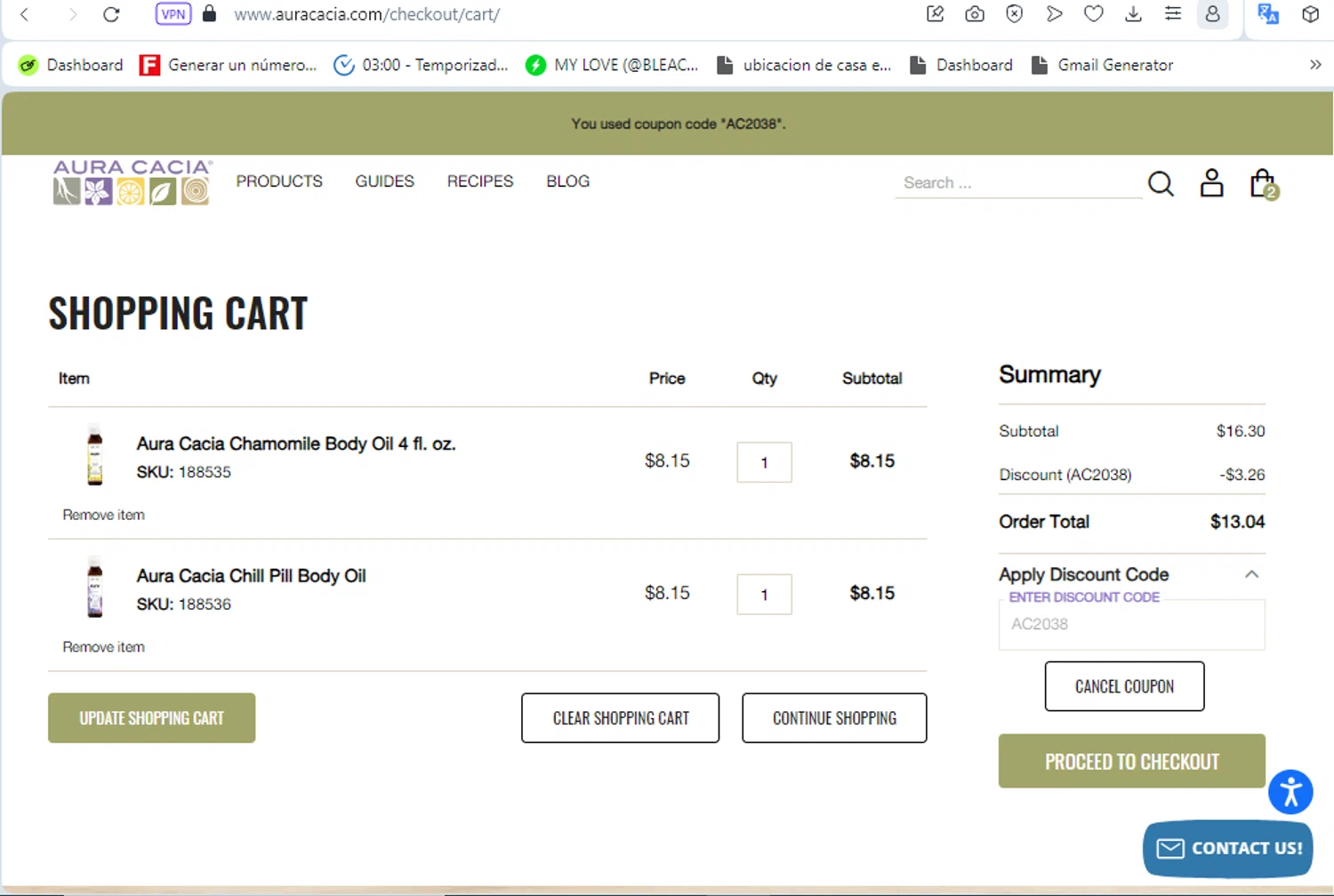The width and height of the screenshot is (1334, 896).
Task: Open the 03:00 Temporizador bookmark
Action: coord(421,65)
